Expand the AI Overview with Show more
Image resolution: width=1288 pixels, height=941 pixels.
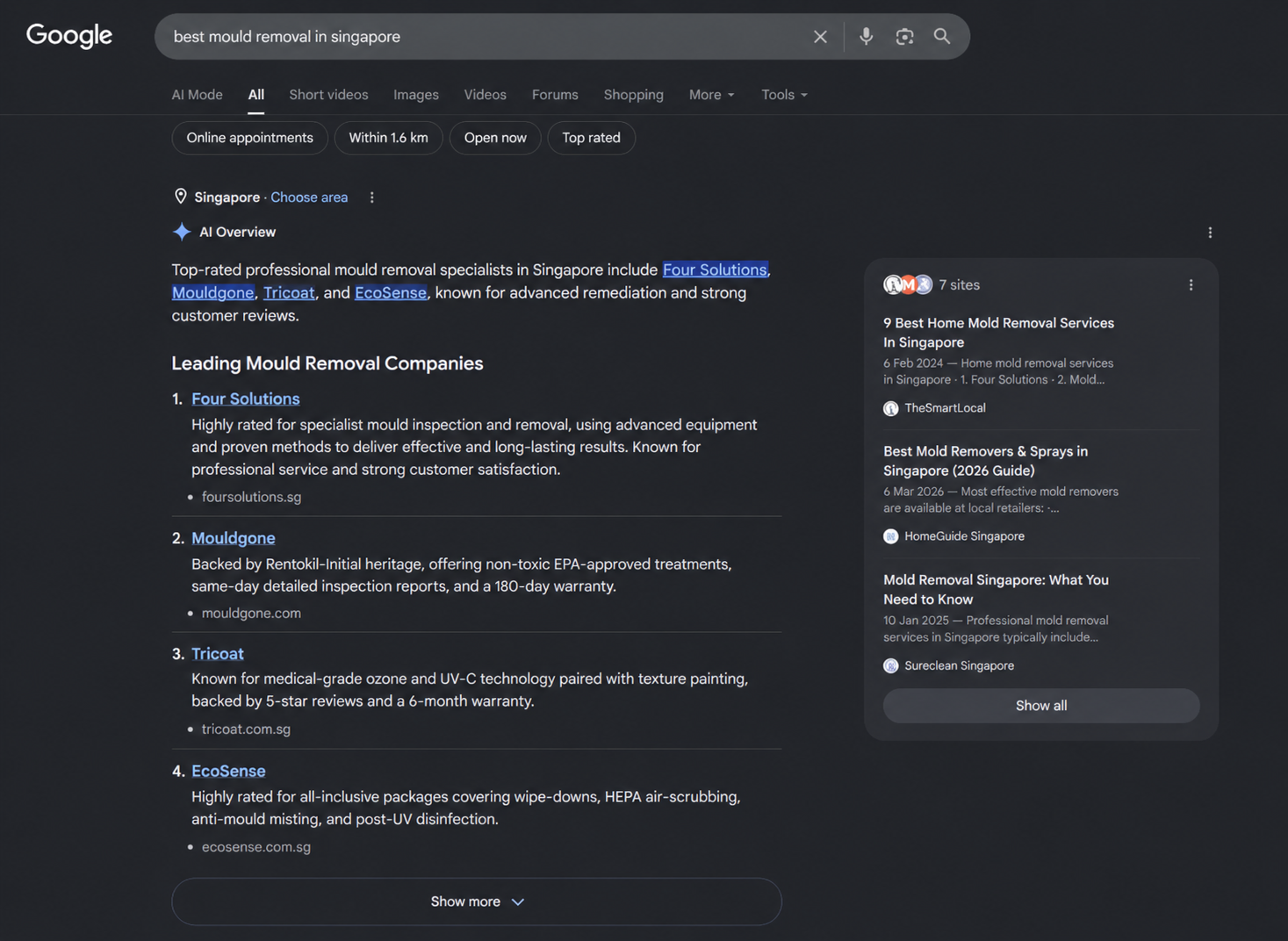point(477,901)
